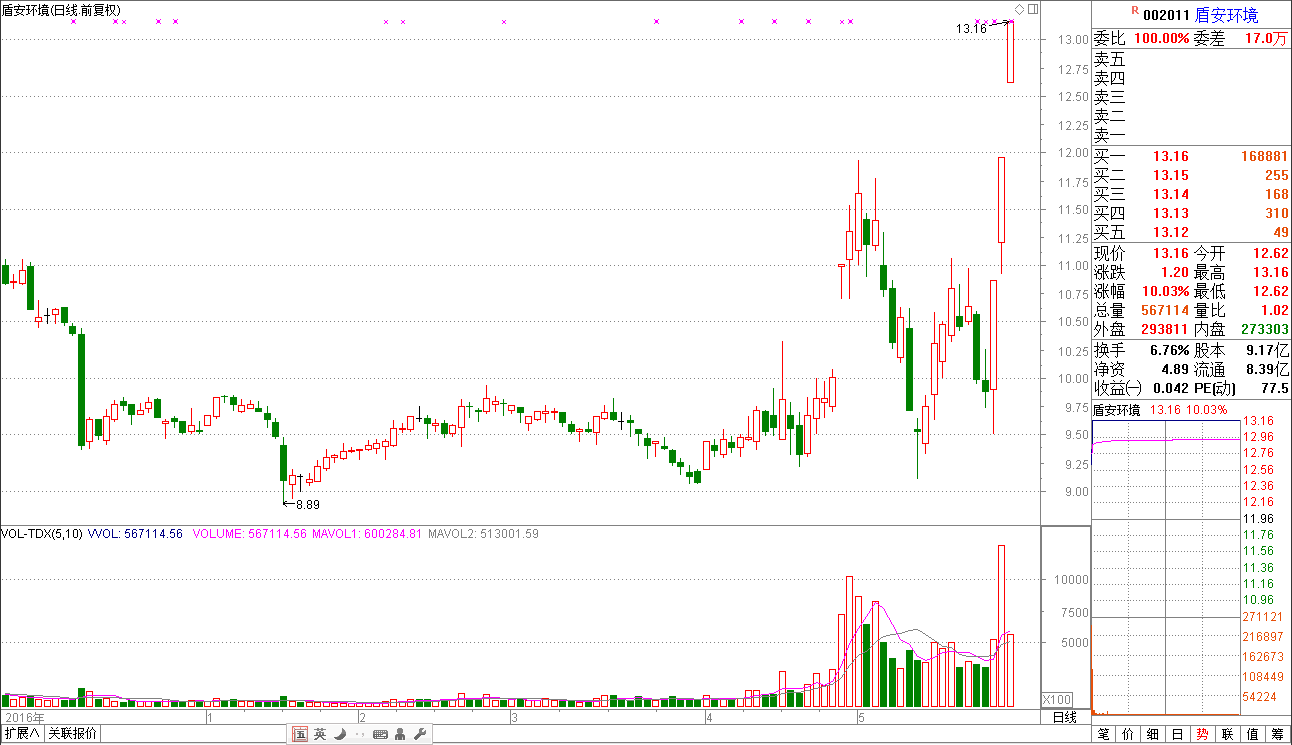Click the 买三 price 13.14
1292x745 pixels.
(1171, 194)
